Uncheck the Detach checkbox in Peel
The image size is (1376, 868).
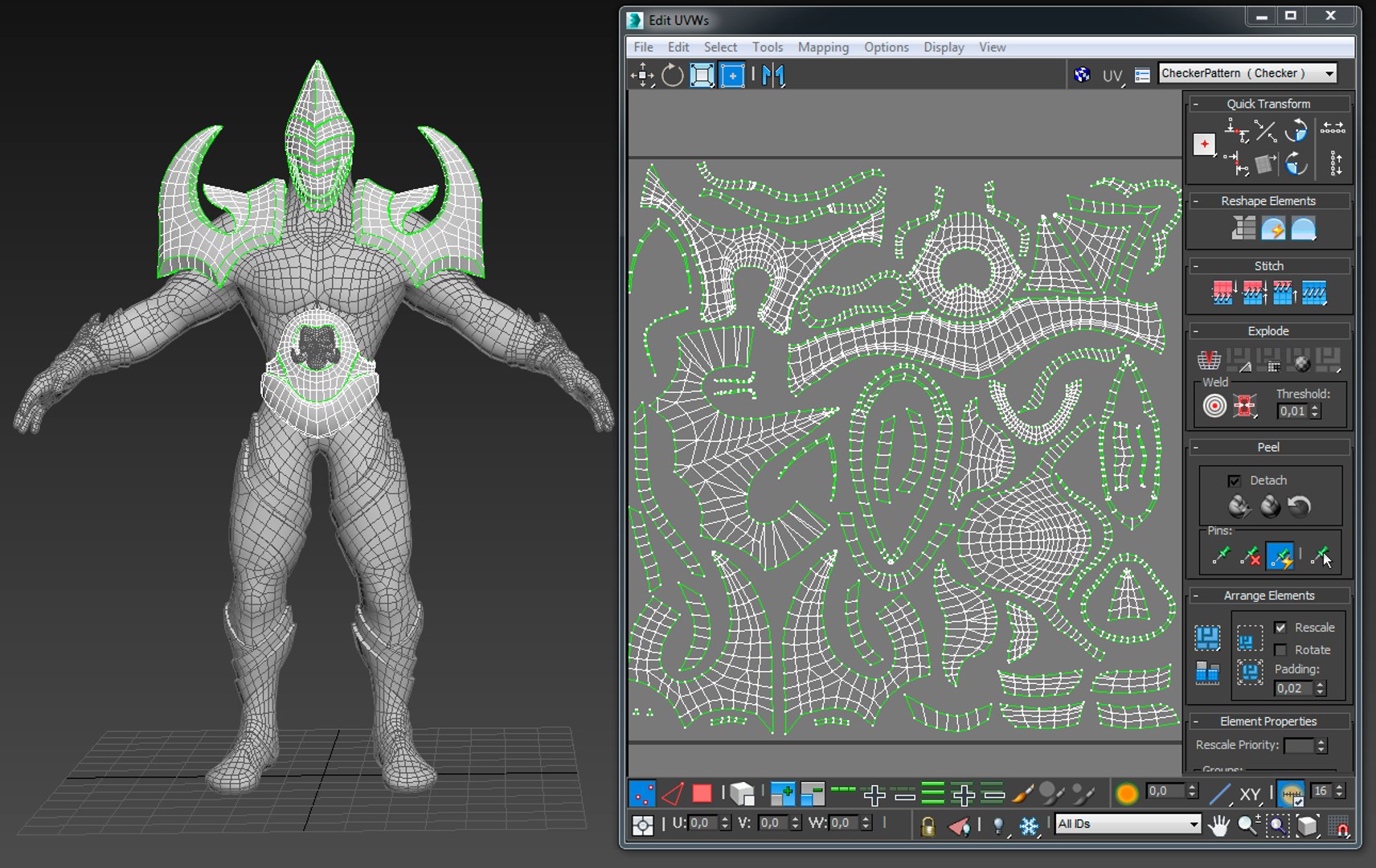tap(1234, 481)
